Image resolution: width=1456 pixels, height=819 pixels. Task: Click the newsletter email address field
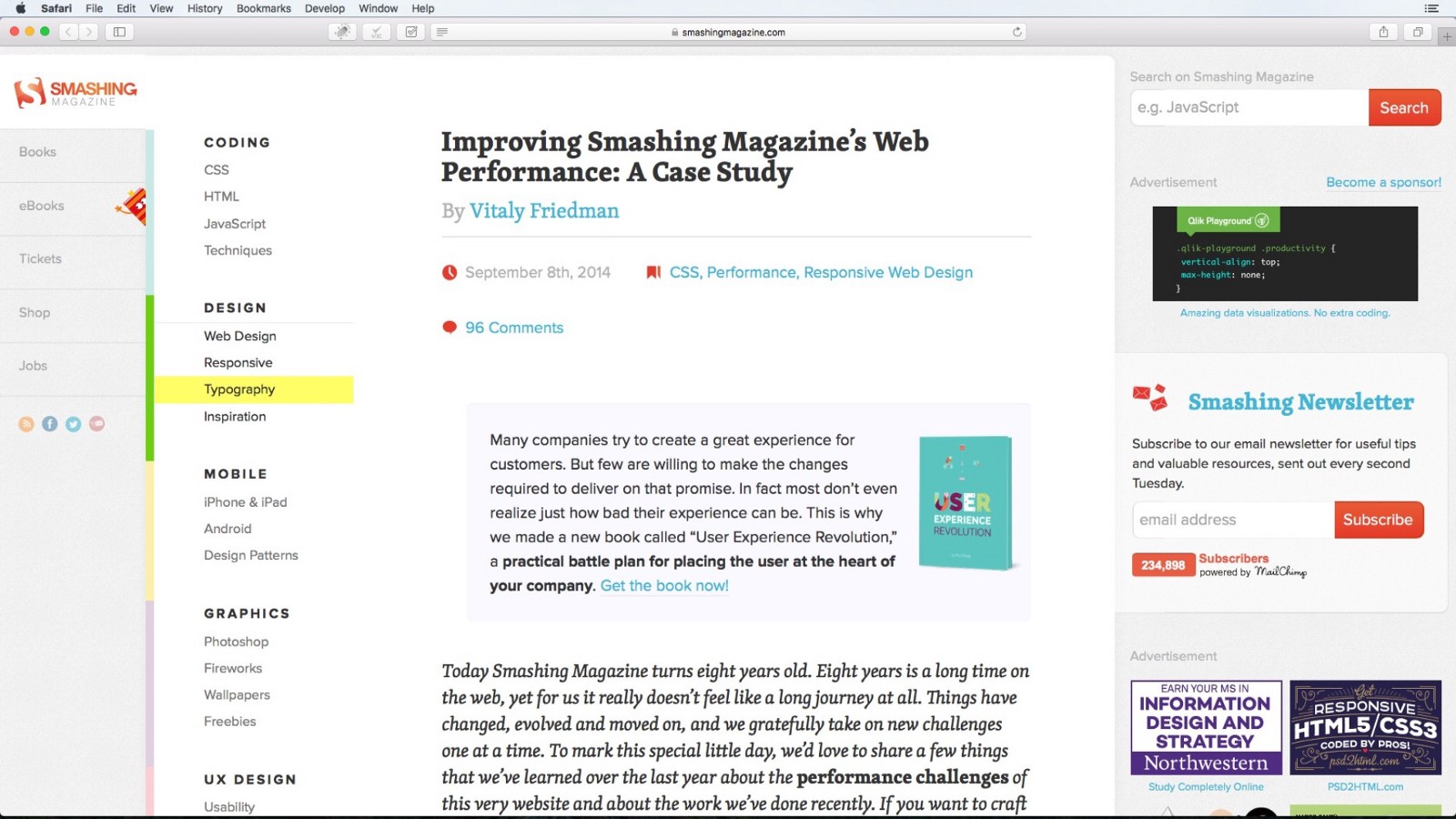(1233, 520)
